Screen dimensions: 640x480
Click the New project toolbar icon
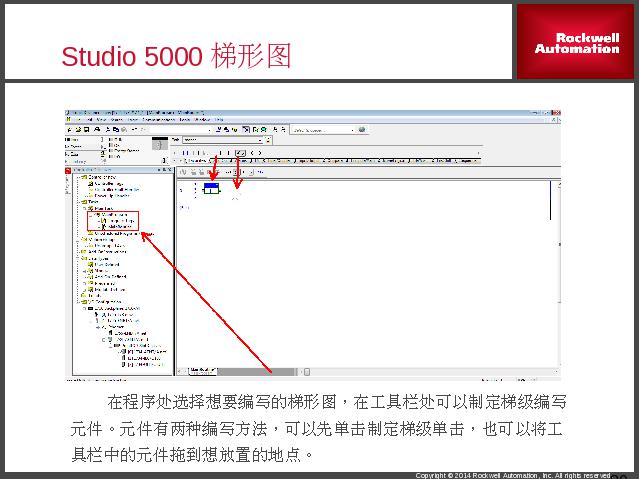pos(69,130)
